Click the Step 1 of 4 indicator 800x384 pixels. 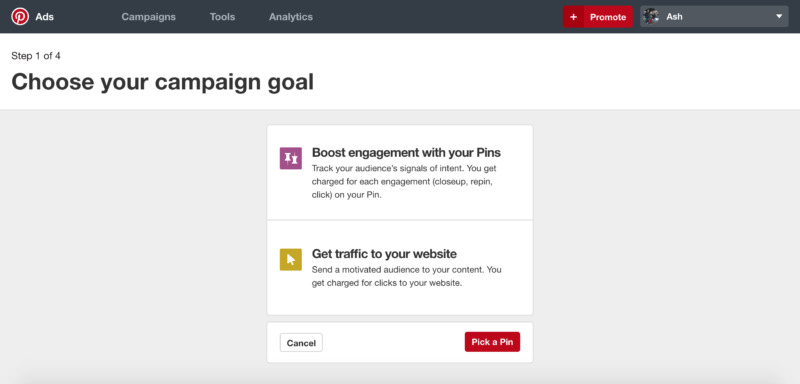(36, 56)
